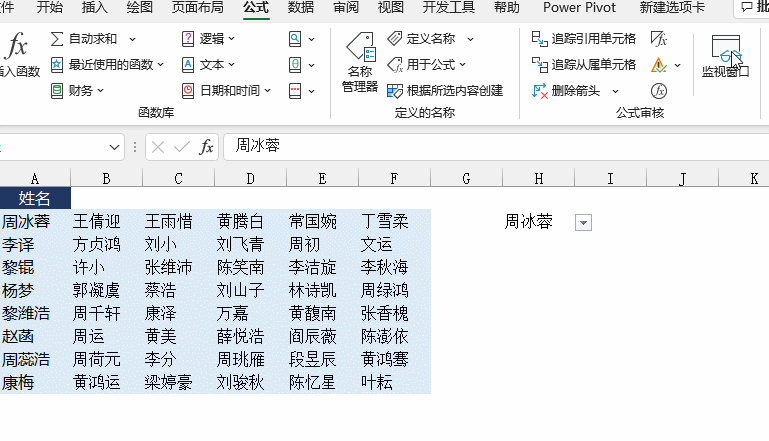Click the Define Name tag icon

coord(395,38)
